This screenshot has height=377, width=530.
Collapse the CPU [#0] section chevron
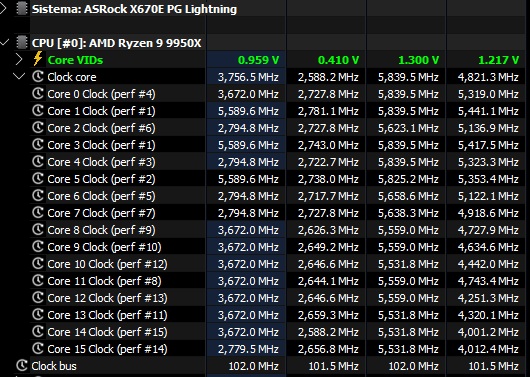[x=4, y=43]
